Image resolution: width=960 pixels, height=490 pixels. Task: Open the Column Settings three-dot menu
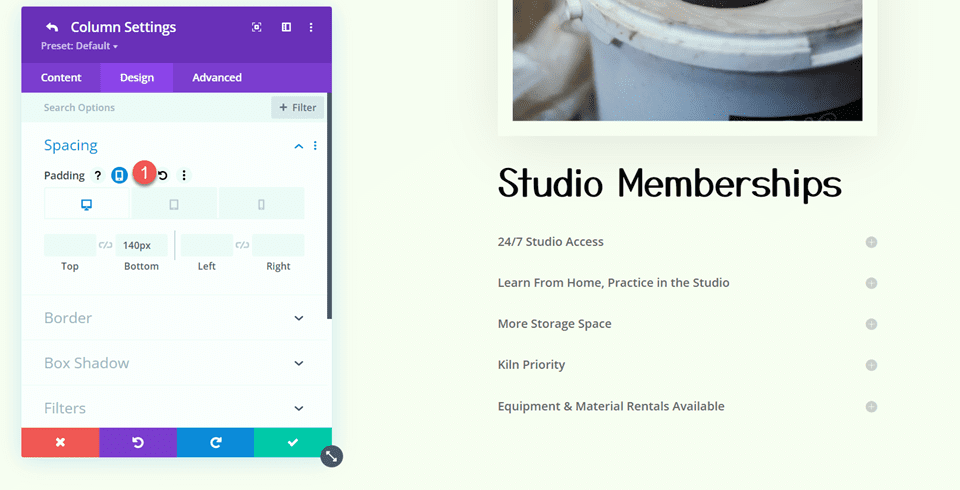311,27
